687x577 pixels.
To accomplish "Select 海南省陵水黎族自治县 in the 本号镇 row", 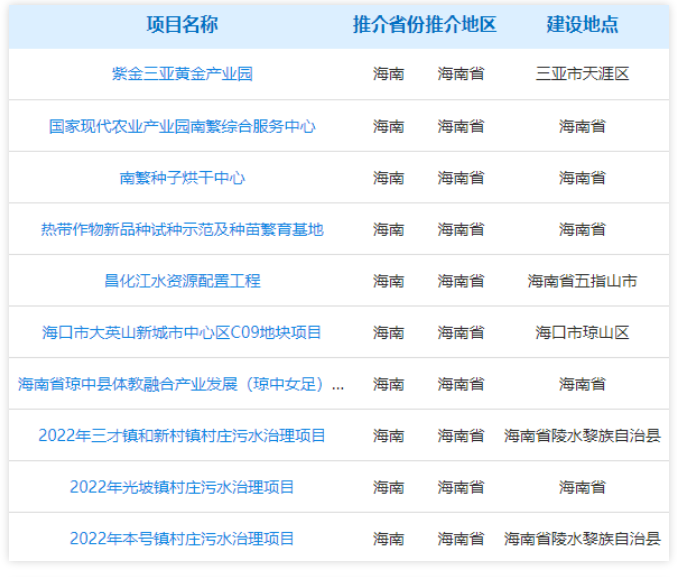I will (x=582, y=538).
